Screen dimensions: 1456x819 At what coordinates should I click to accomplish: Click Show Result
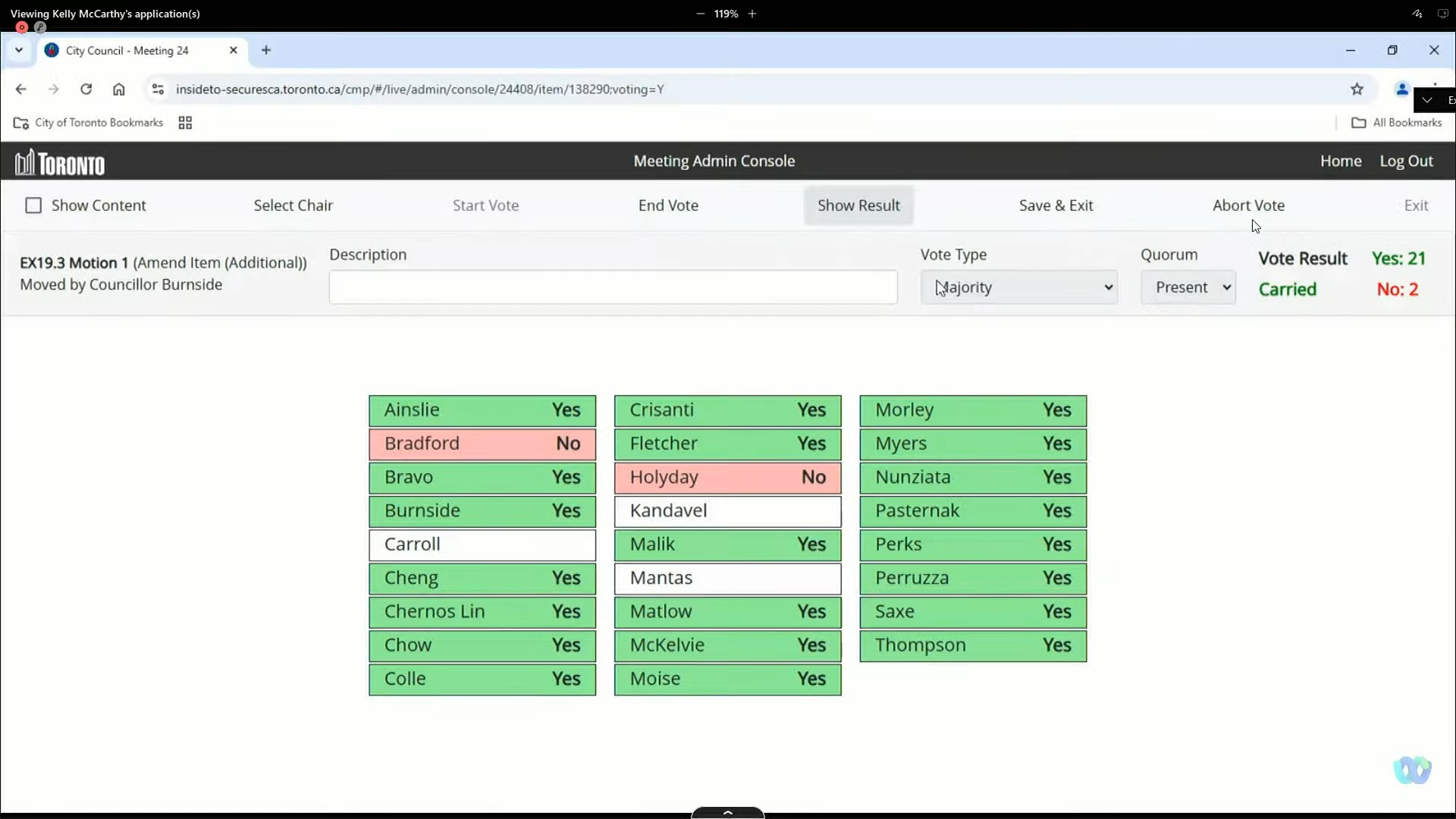pos(858,206)
